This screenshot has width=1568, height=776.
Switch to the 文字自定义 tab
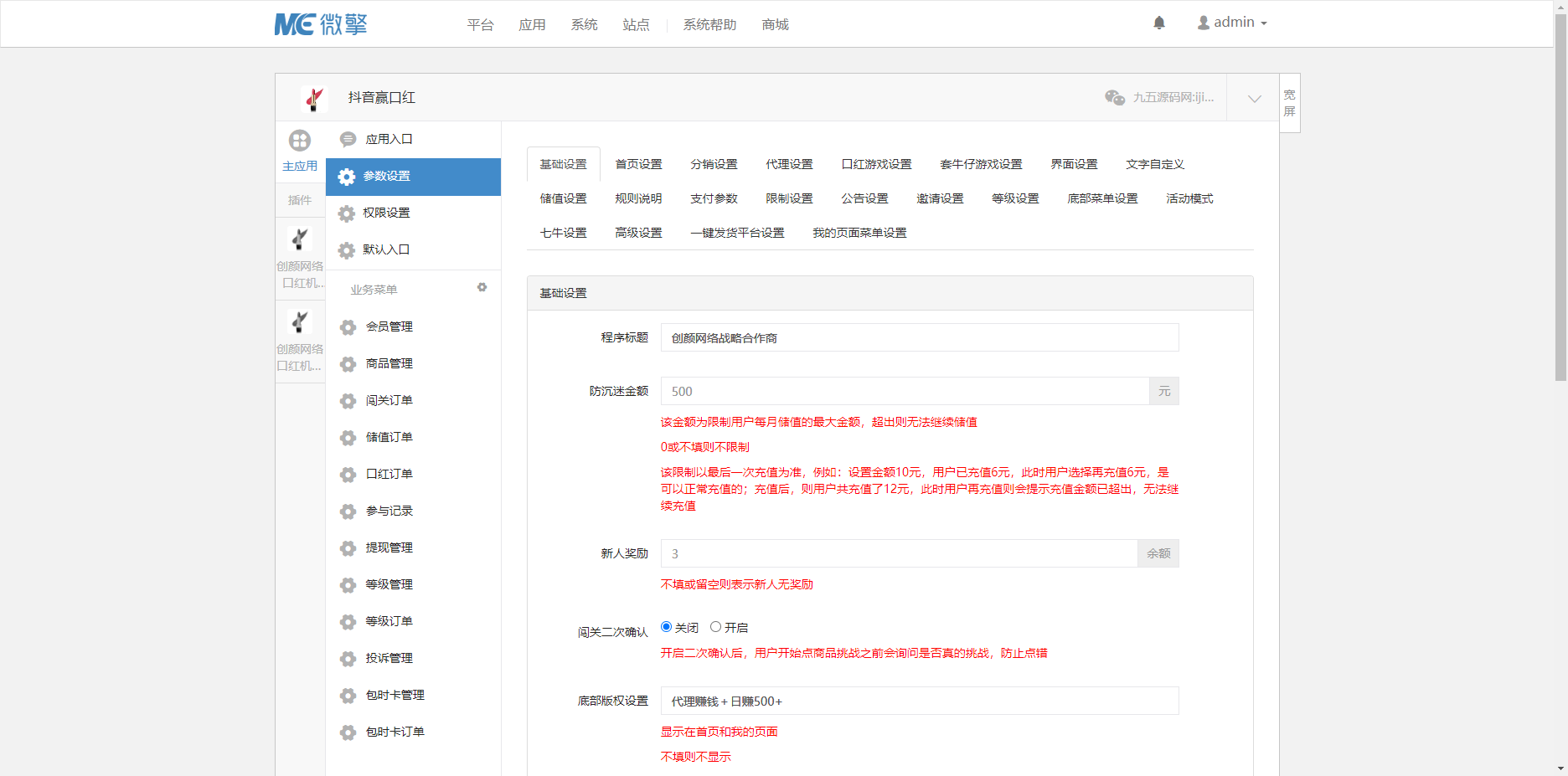coord(1155,164)
